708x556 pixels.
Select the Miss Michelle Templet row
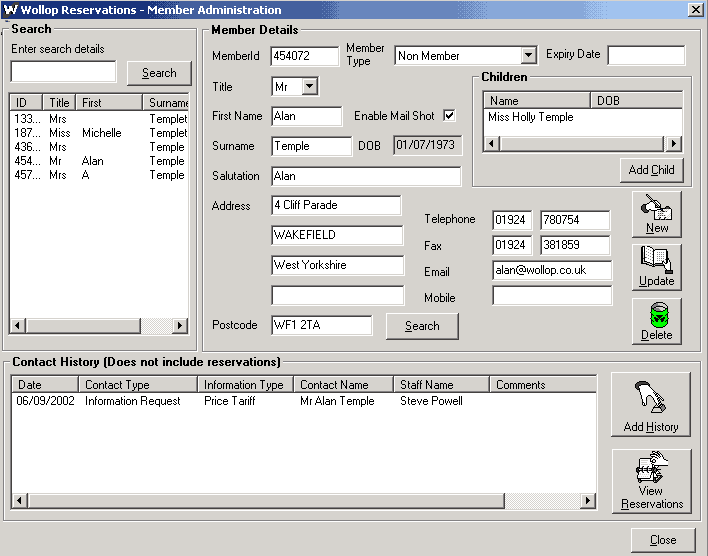click(x=99, y=133)
